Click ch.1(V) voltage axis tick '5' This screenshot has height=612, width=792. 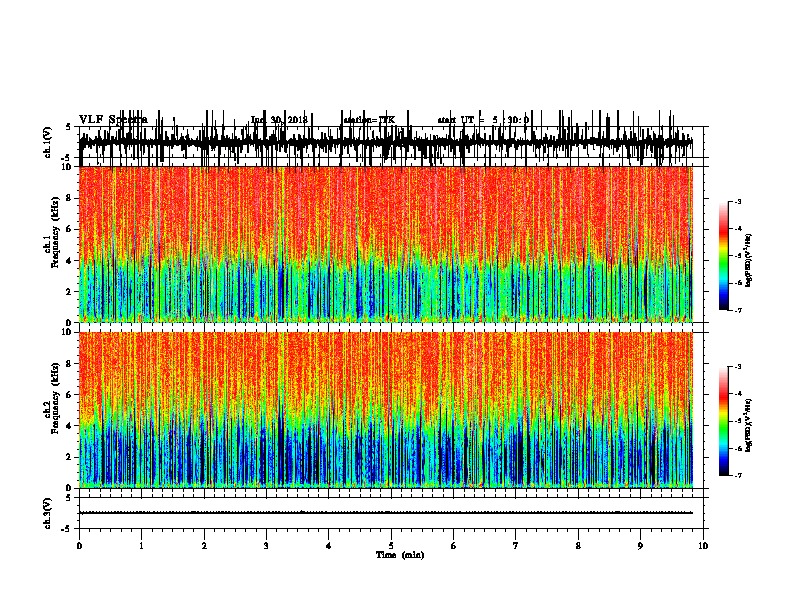(68, 127)
